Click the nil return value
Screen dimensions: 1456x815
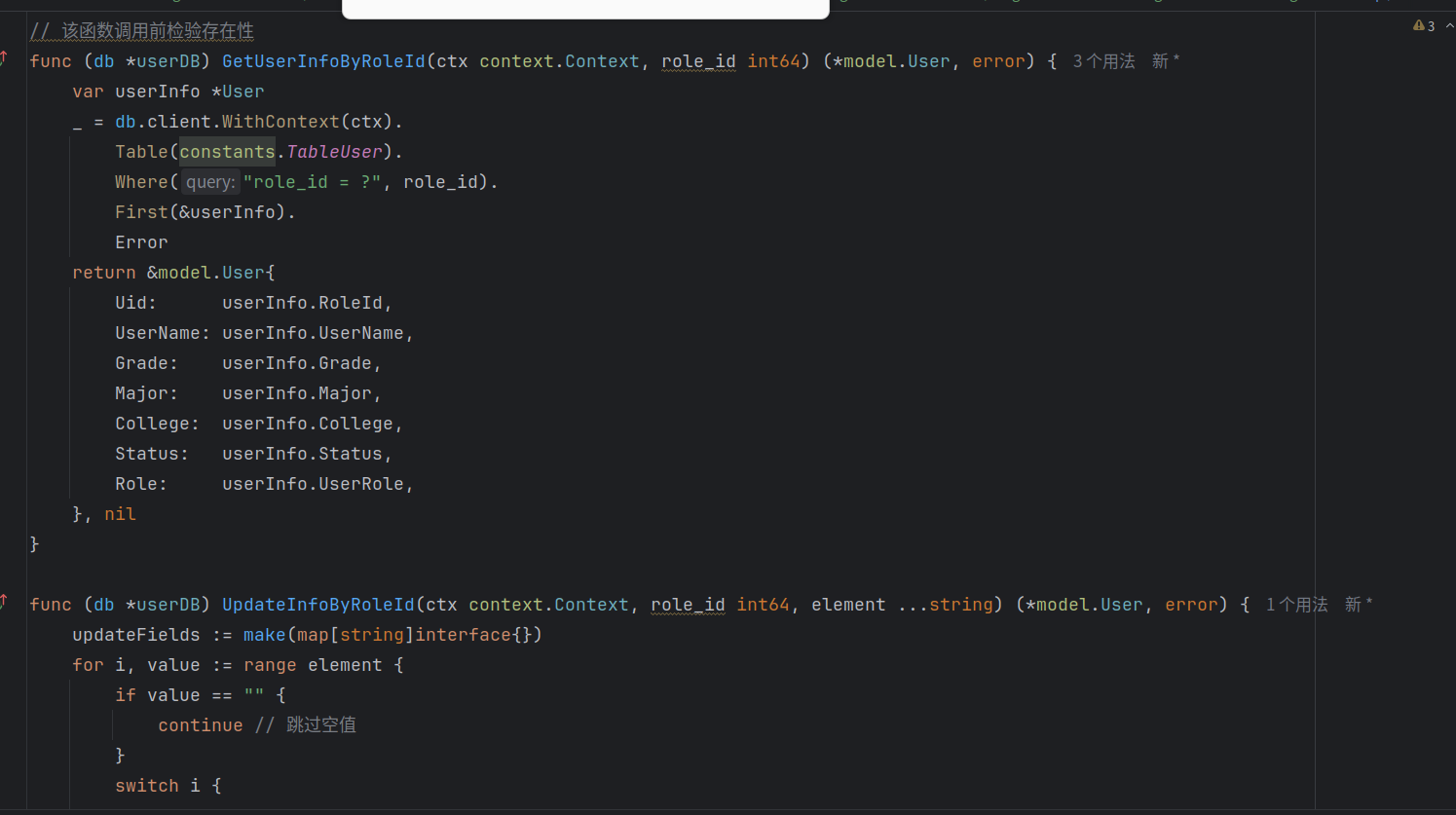(120, 514)
